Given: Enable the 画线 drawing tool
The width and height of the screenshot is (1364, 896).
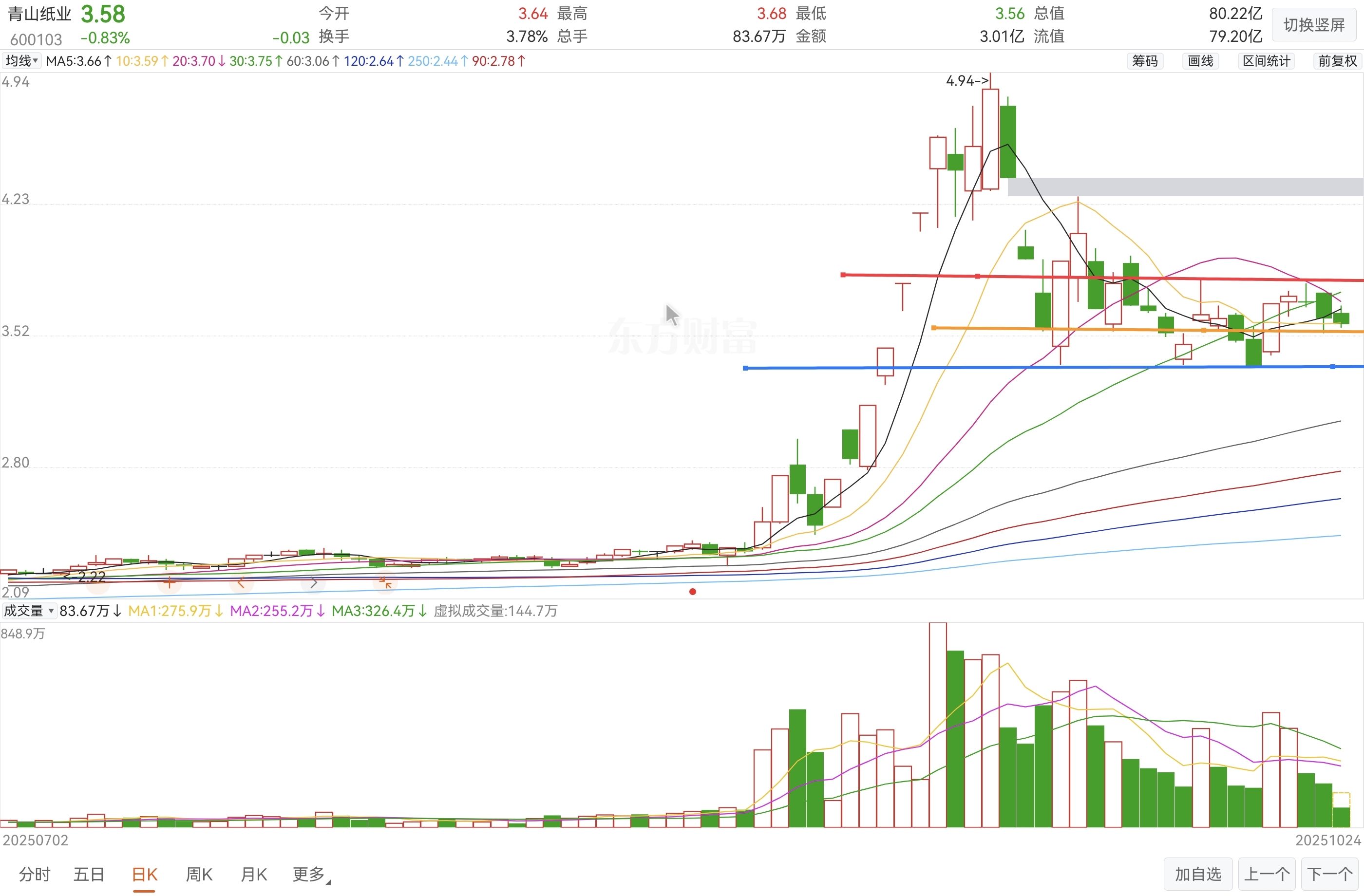Looking at the screenshot, I should 1200,61.
